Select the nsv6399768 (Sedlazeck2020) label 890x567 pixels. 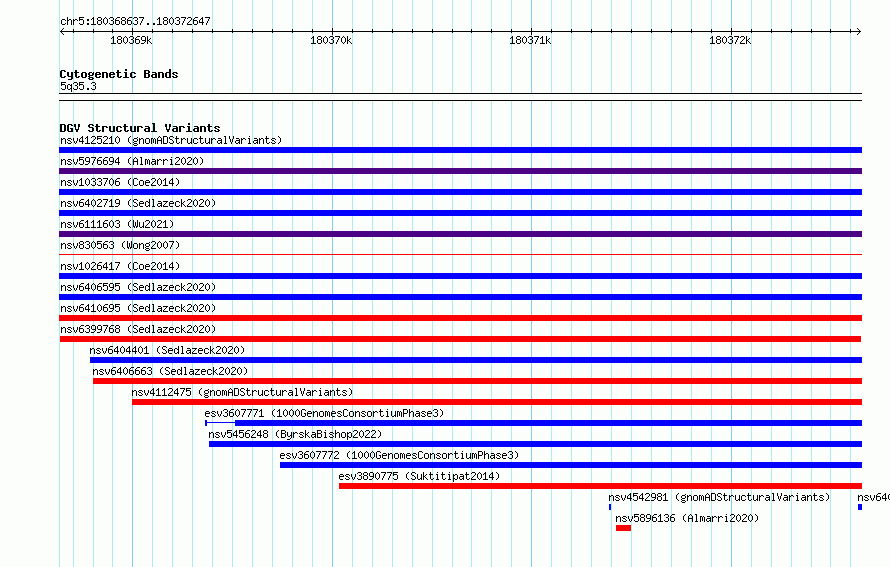click(138, 329)
